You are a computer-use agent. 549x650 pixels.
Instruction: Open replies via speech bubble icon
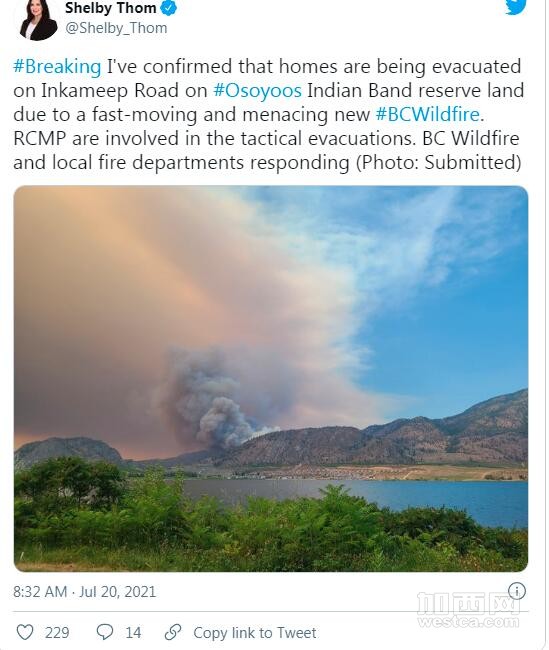104,632
